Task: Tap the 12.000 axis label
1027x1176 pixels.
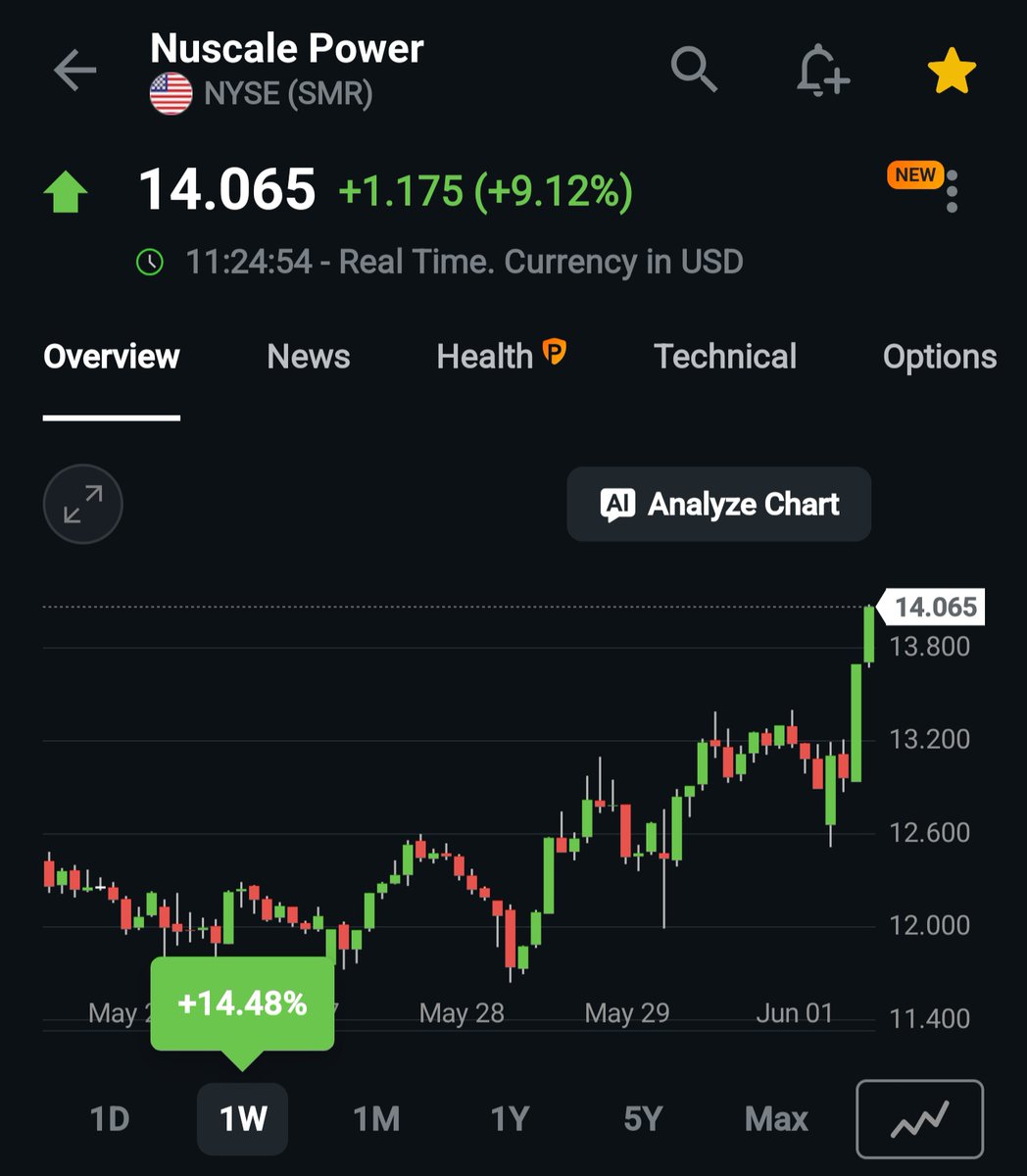Action: coord(929,925)
